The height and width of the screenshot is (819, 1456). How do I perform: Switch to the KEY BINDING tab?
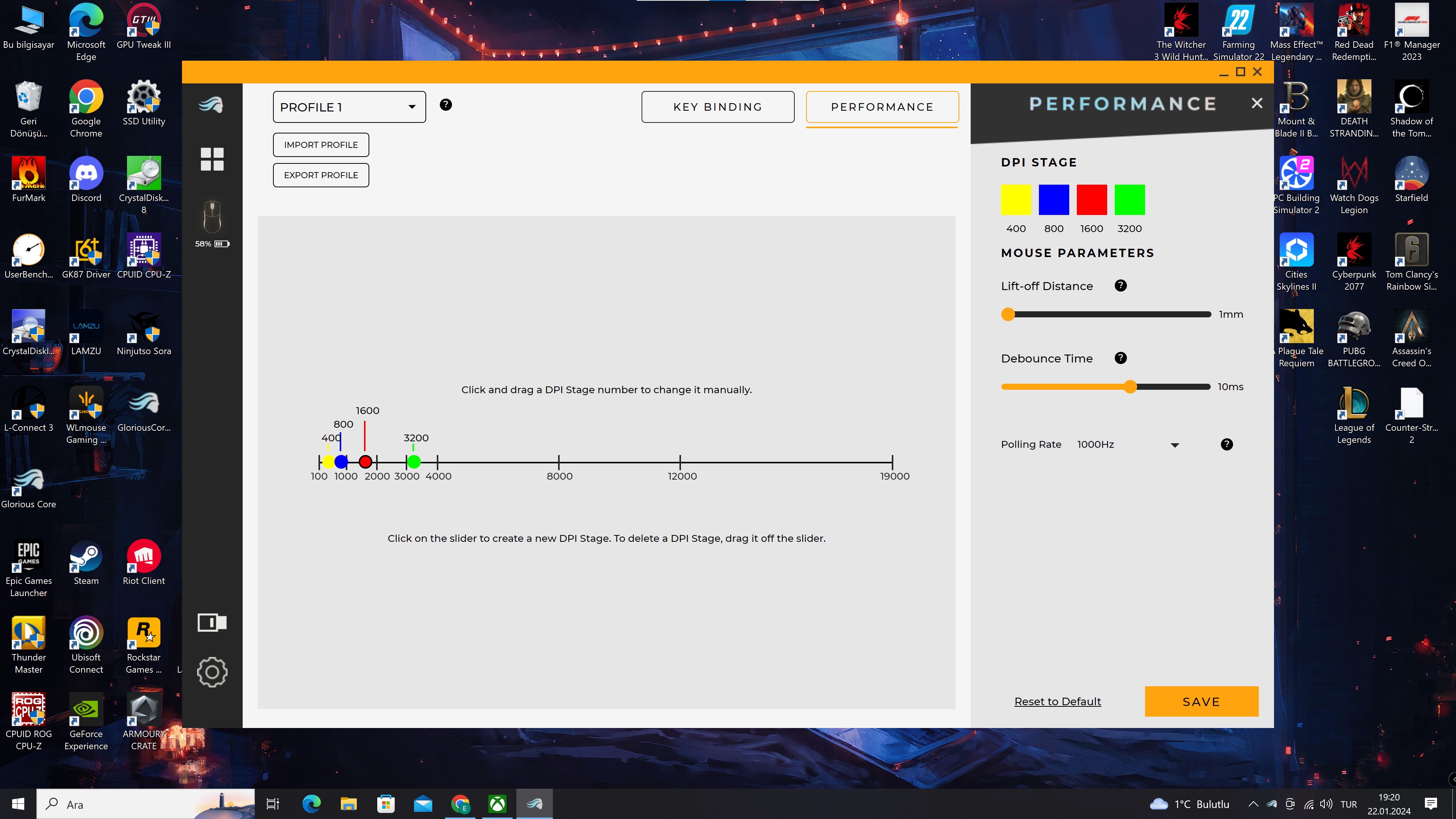(717, 107)
